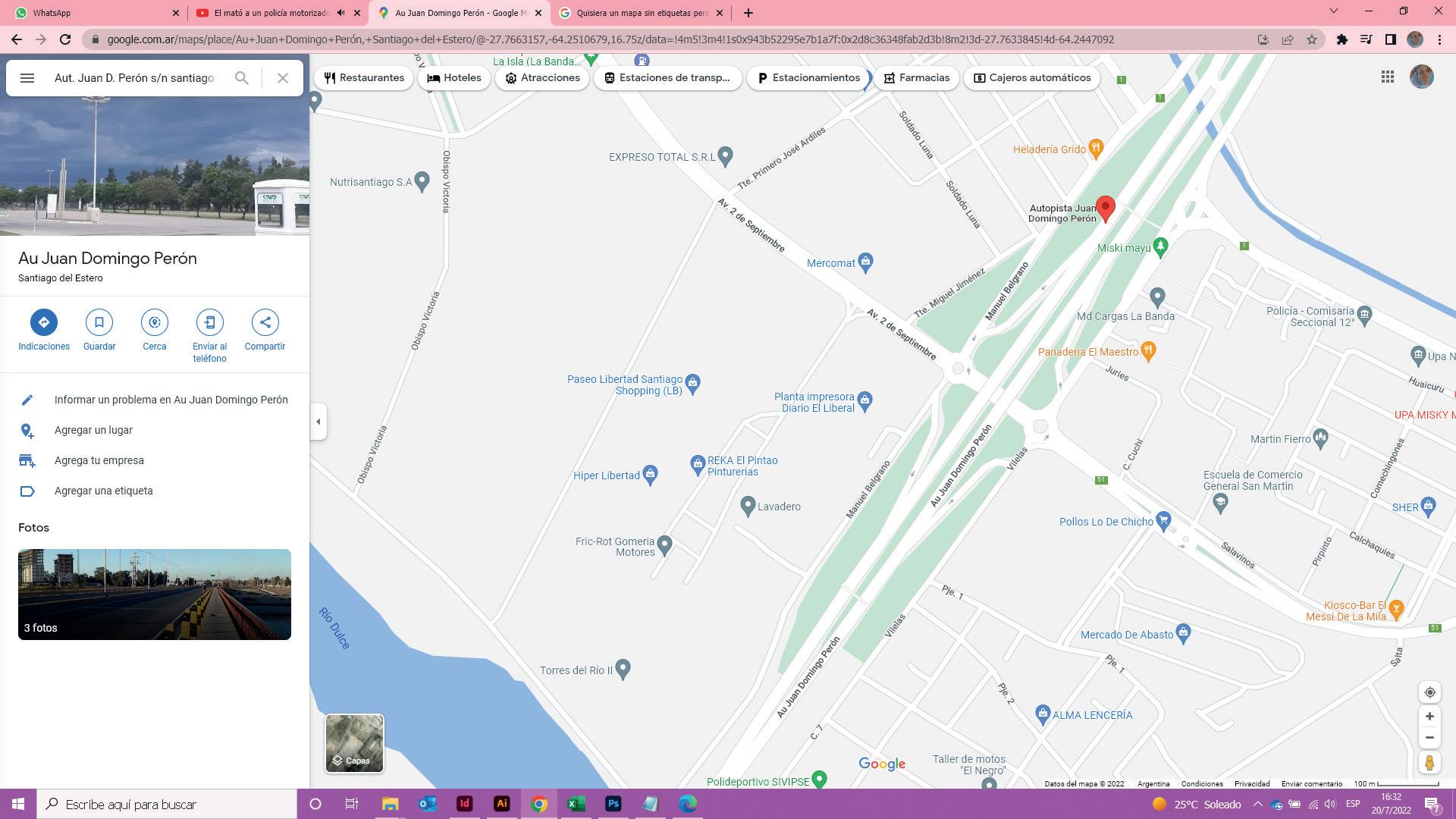1456x819 pixels.
Task: Click the Cerca nearby icon
Action: (155, 322)
